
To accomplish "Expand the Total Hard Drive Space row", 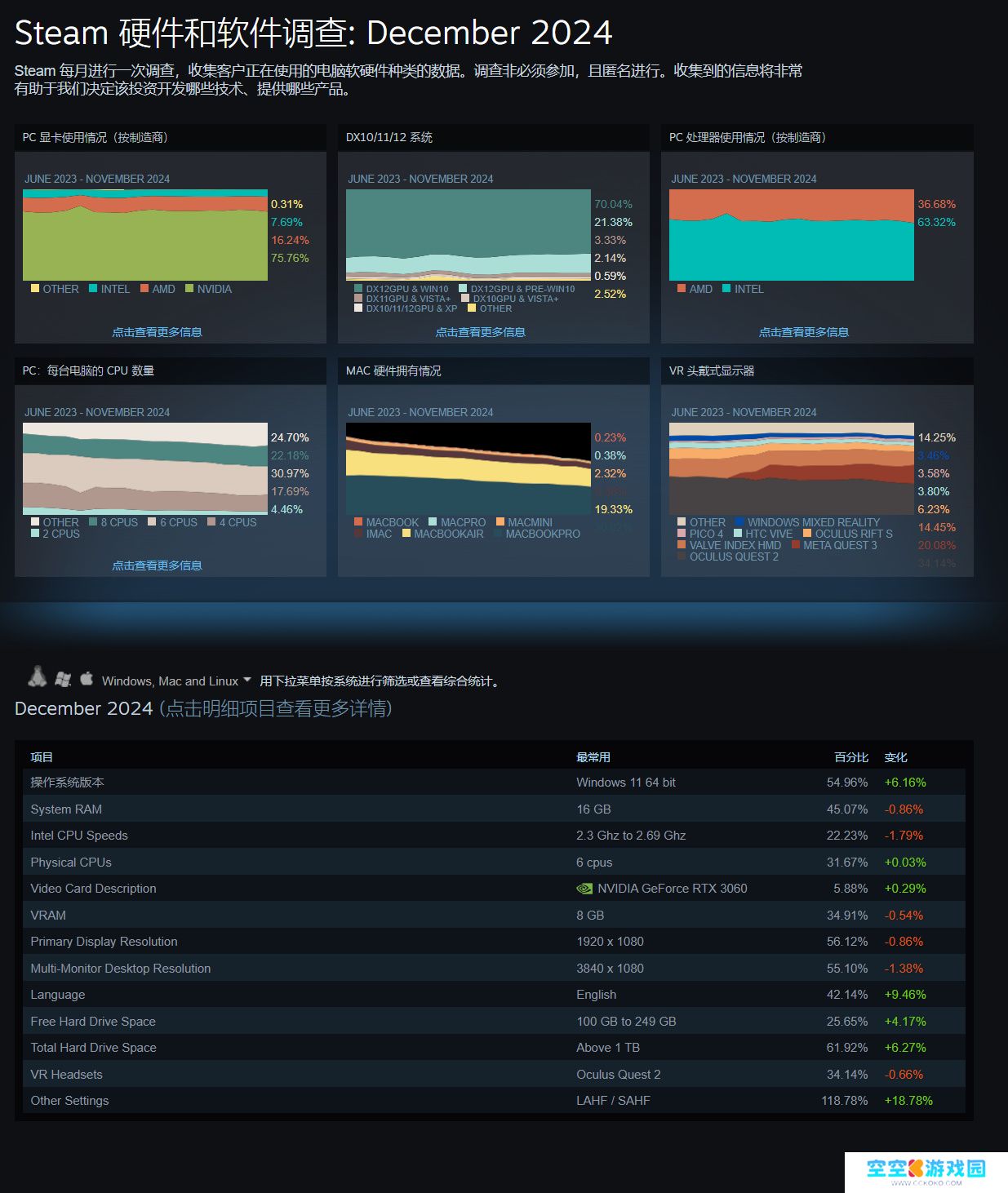I will 494,1048.
